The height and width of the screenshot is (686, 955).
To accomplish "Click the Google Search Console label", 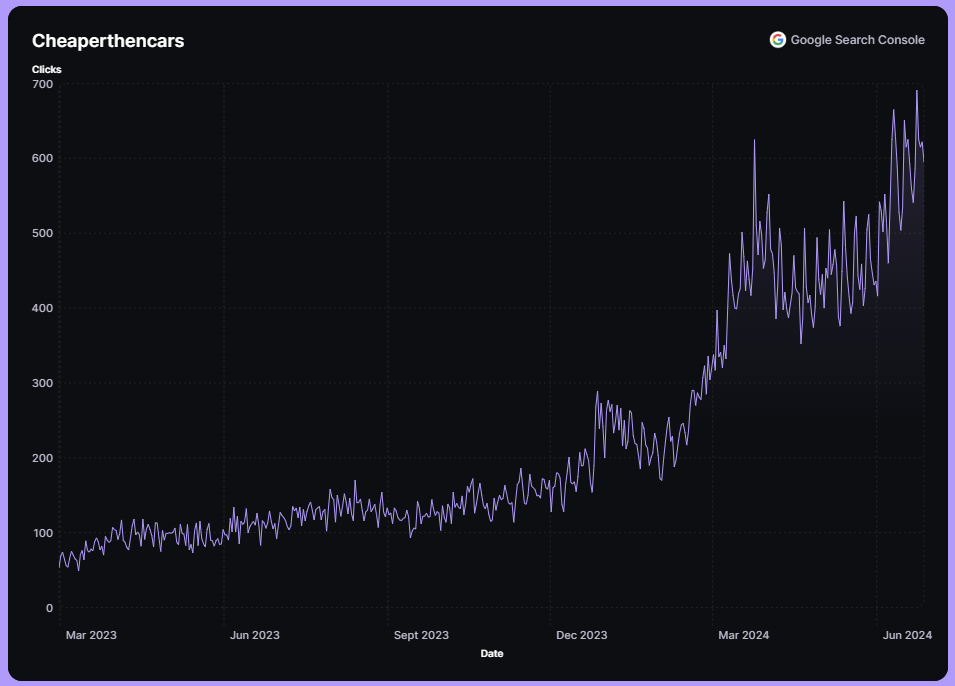I will pos(857,40).
